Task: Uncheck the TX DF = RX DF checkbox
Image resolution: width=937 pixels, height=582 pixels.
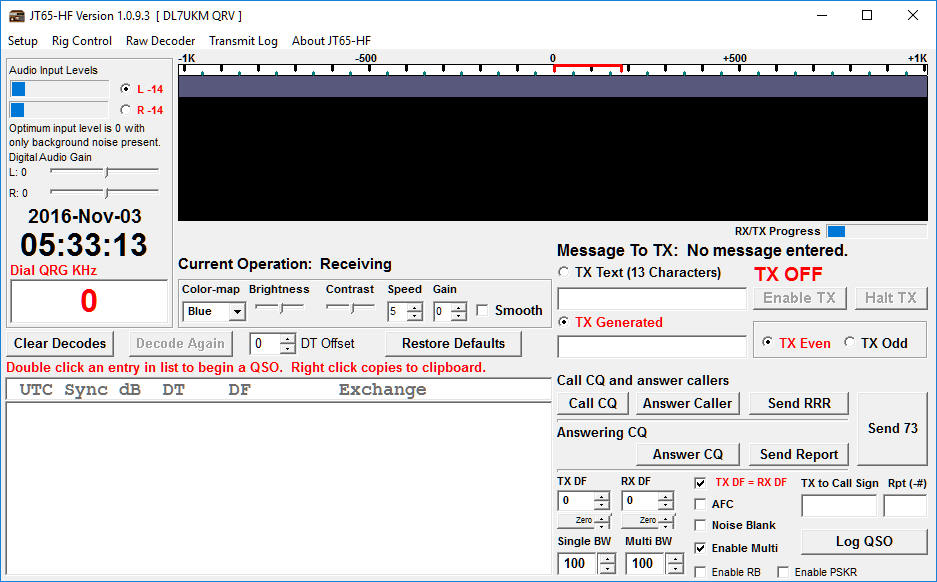Action: coord(700,483)
